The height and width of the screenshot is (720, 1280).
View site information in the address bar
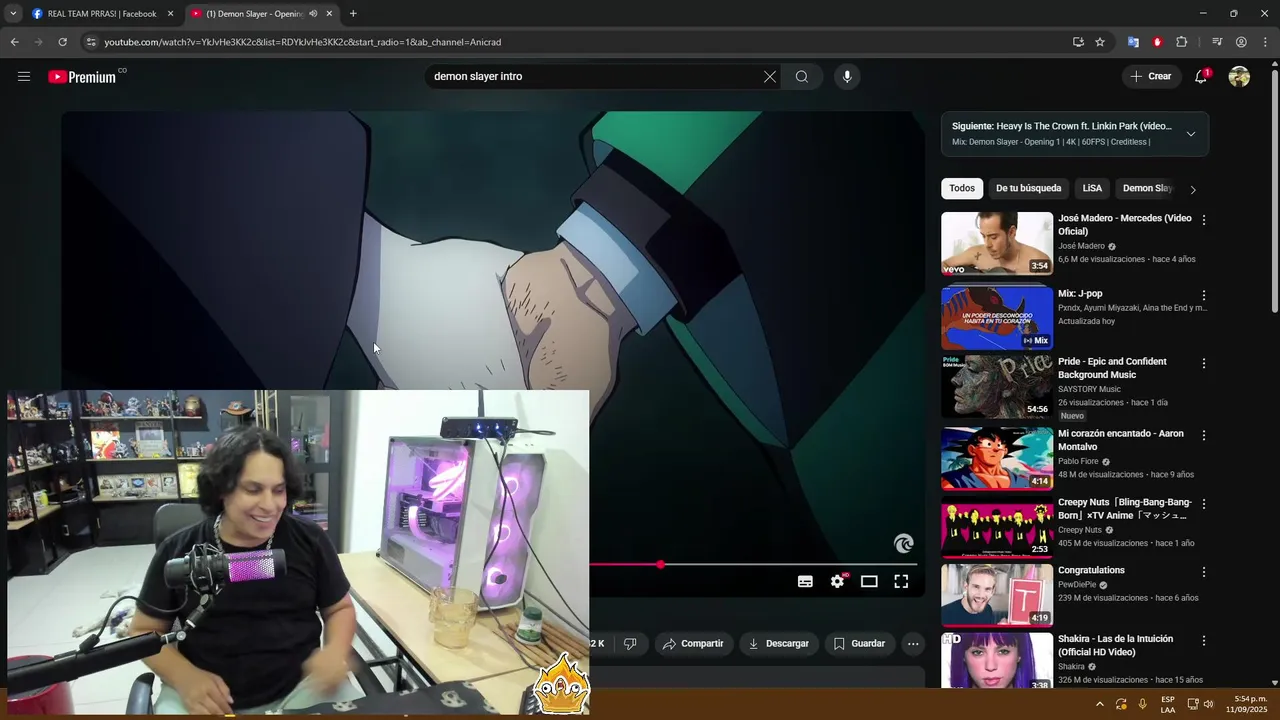pyautogui.click(x=91, y=42)
